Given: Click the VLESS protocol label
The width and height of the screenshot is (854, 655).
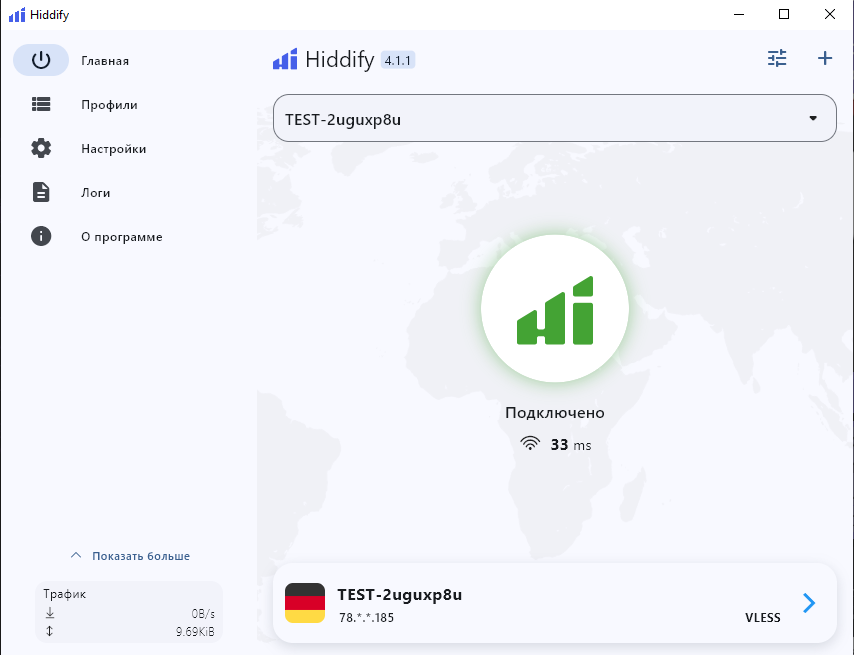Looking at the screenshot, I should [762, 618].
